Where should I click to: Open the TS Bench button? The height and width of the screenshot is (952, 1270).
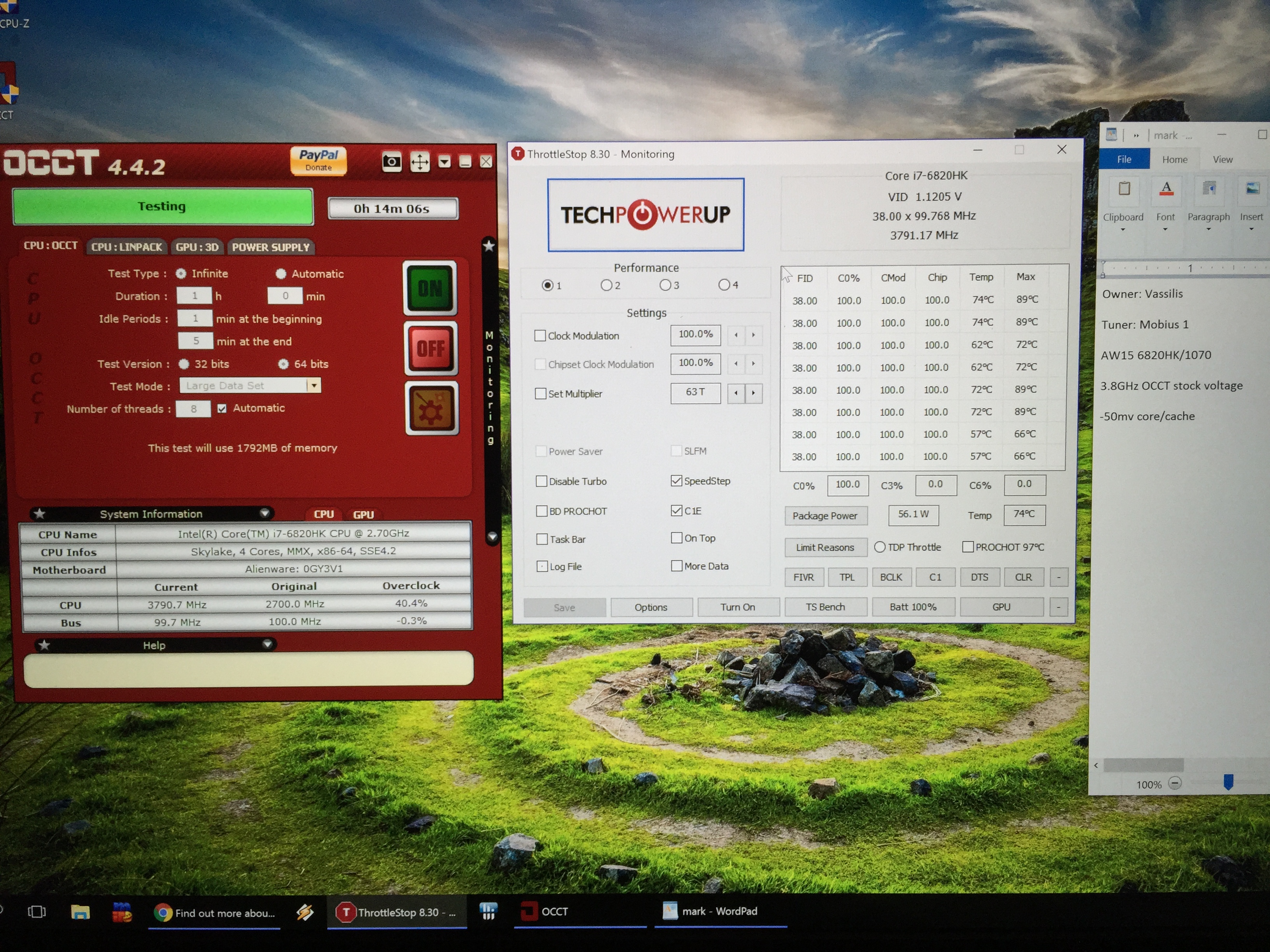[825, 607]
